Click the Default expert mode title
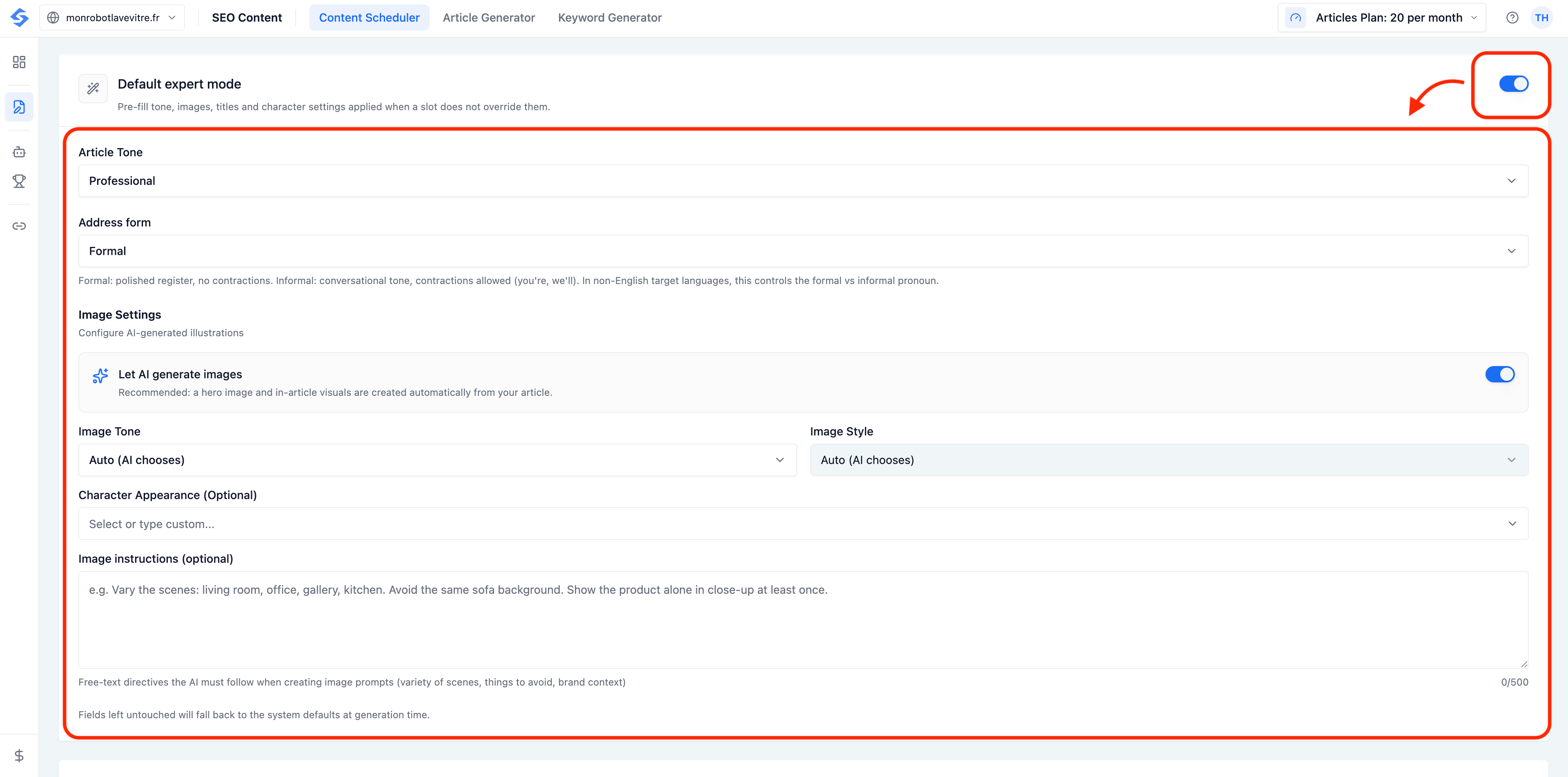 click(x=179, y=84)
